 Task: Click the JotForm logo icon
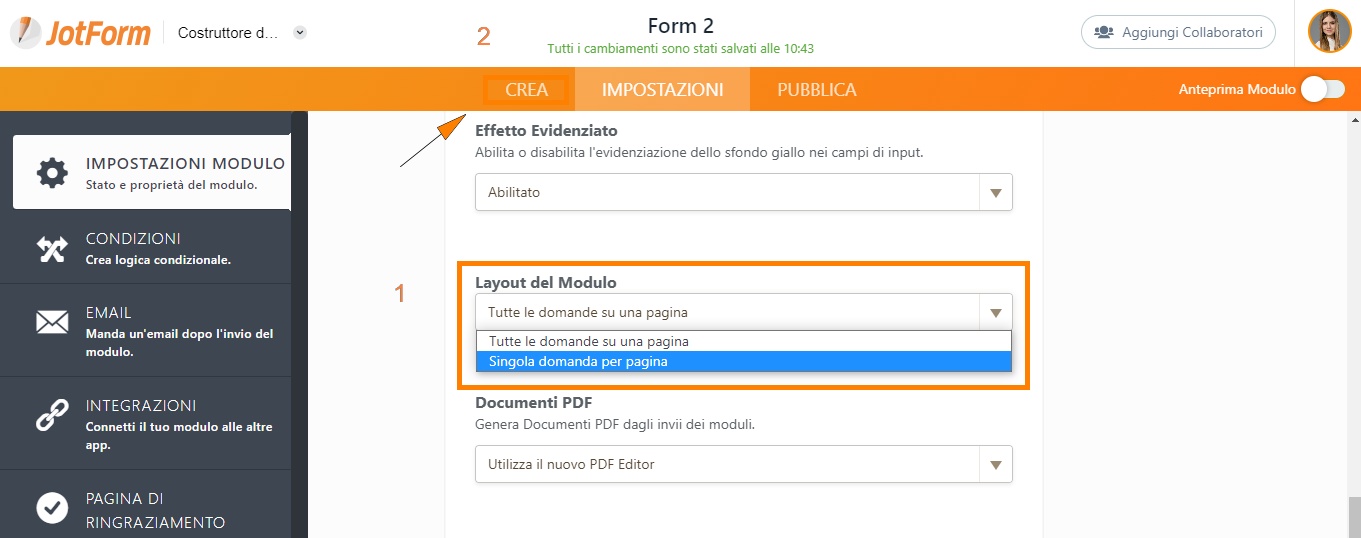pyautogui.click(x=26, y=32)
